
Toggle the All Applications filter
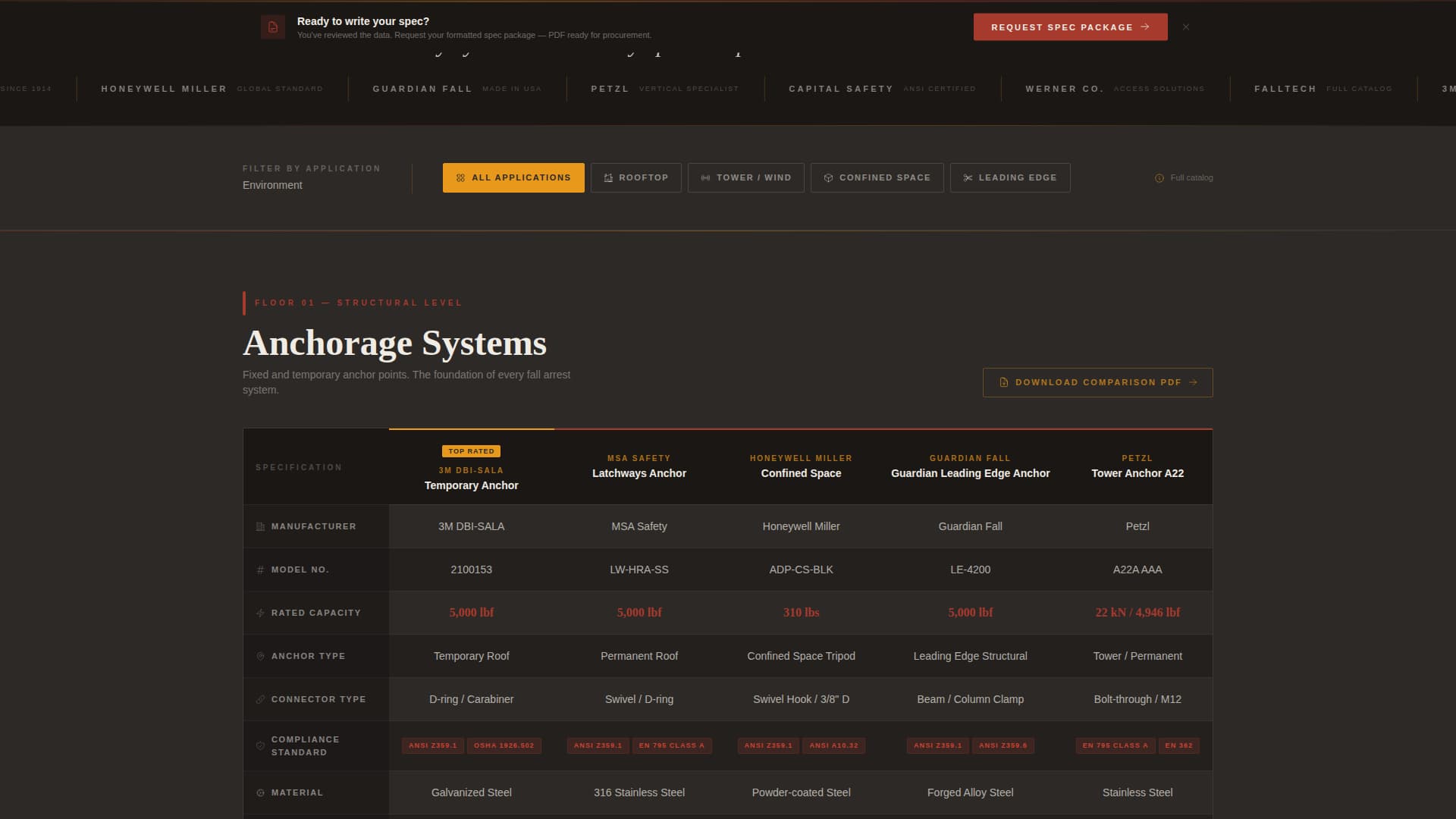pyautogui.click(x=513, y=177)
